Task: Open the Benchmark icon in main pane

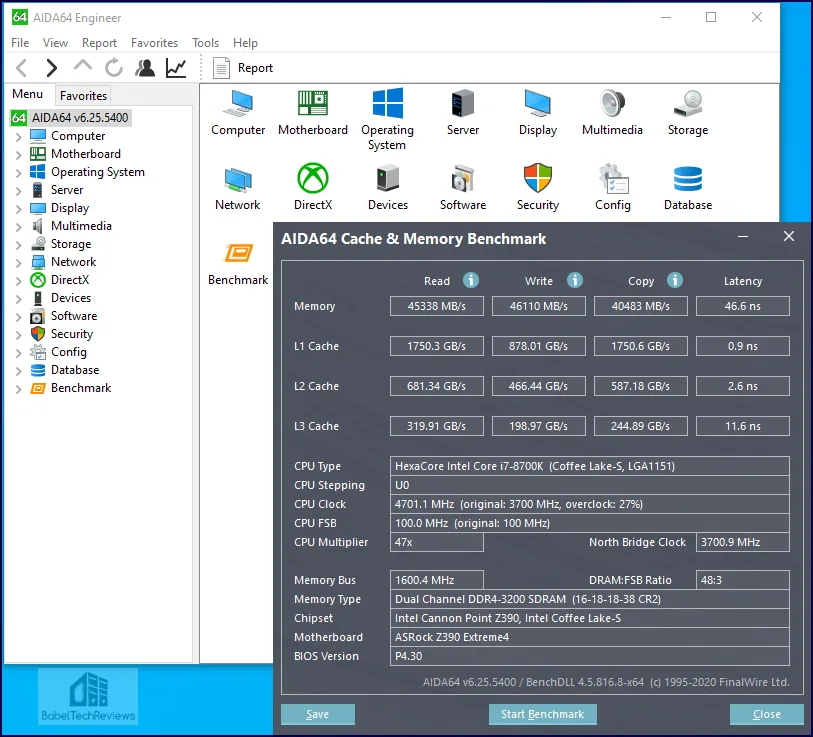Action: pyautogui.click(x=238, y=263)
